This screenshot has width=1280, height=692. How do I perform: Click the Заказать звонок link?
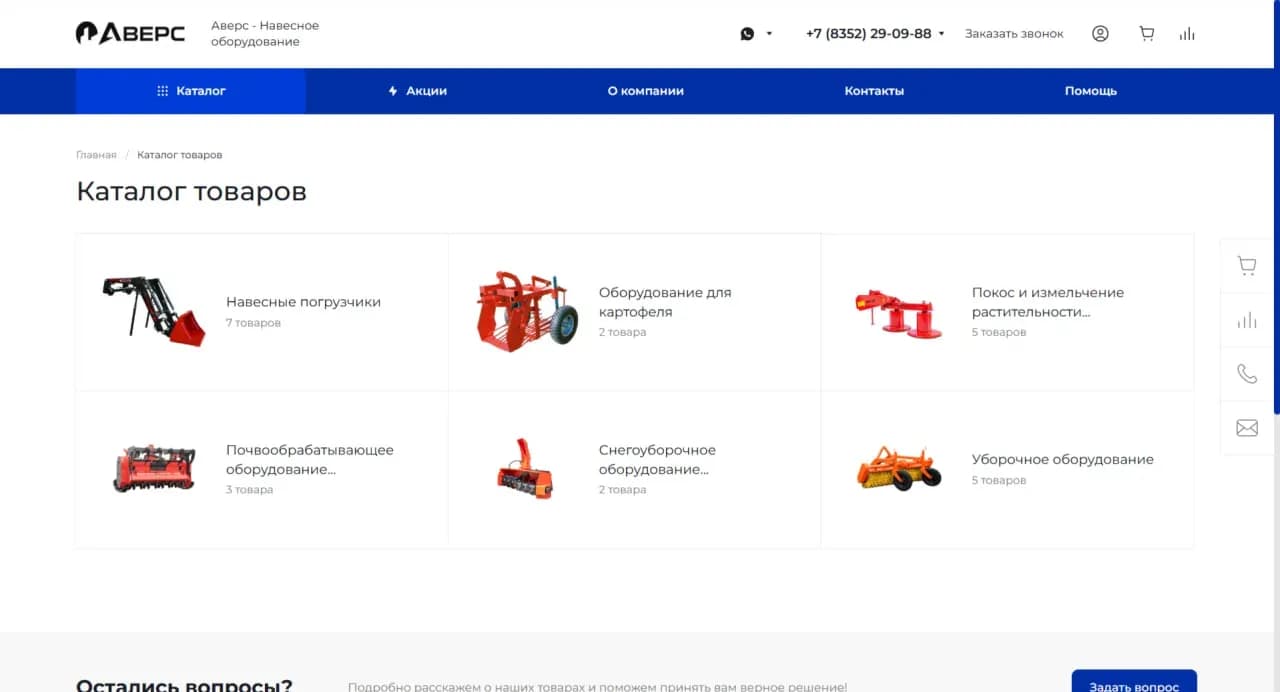point(1014,34)
